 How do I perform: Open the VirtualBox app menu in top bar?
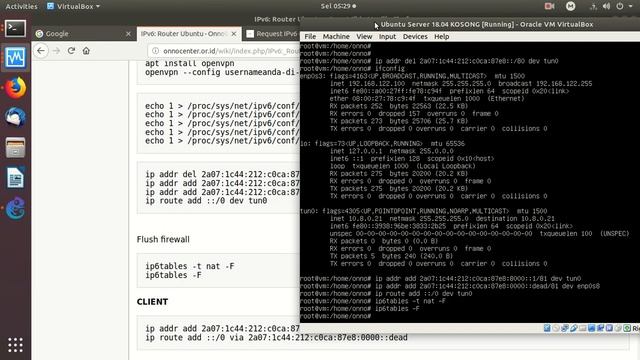(73, 6)
